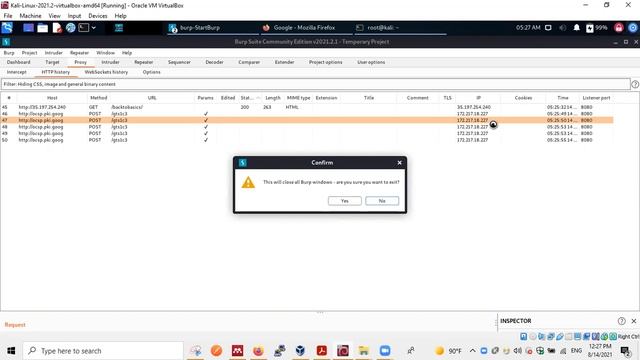Open File Explorer from Windows taskbar
This screenshot has width=640, height=360.
point(363,351)
